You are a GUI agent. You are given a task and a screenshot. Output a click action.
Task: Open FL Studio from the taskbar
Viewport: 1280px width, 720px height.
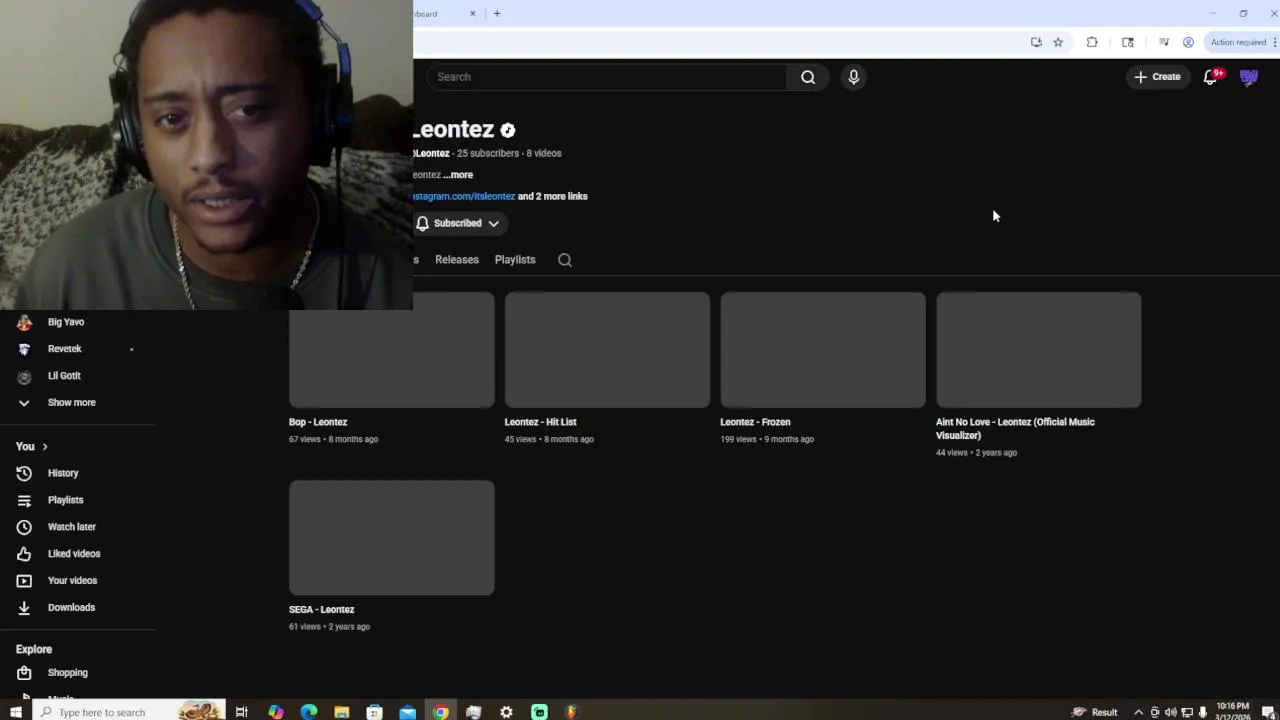tap(572, 712)
